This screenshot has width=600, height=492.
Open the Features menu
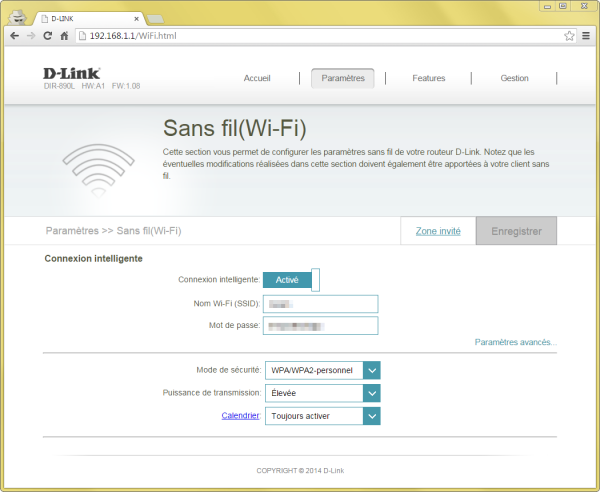pos(428,78)
